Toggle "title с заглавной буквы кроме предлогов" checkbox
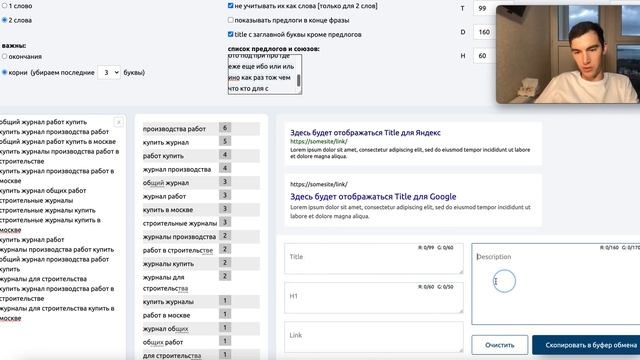The width and height of the screenshot is (640, 360). [x=231, y=34]
